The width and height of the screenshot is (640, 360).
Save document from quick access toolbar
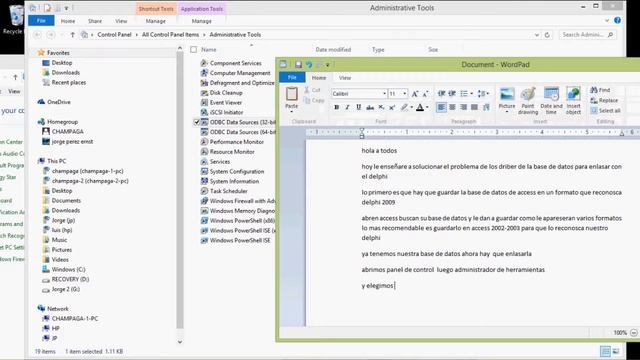[298, 64]
